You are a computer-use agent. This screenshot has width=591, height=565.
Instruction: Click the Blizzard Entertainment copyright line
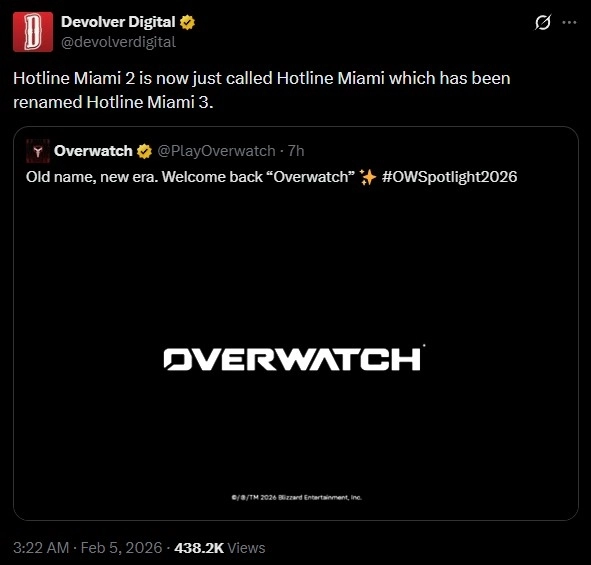coord(297,498)
